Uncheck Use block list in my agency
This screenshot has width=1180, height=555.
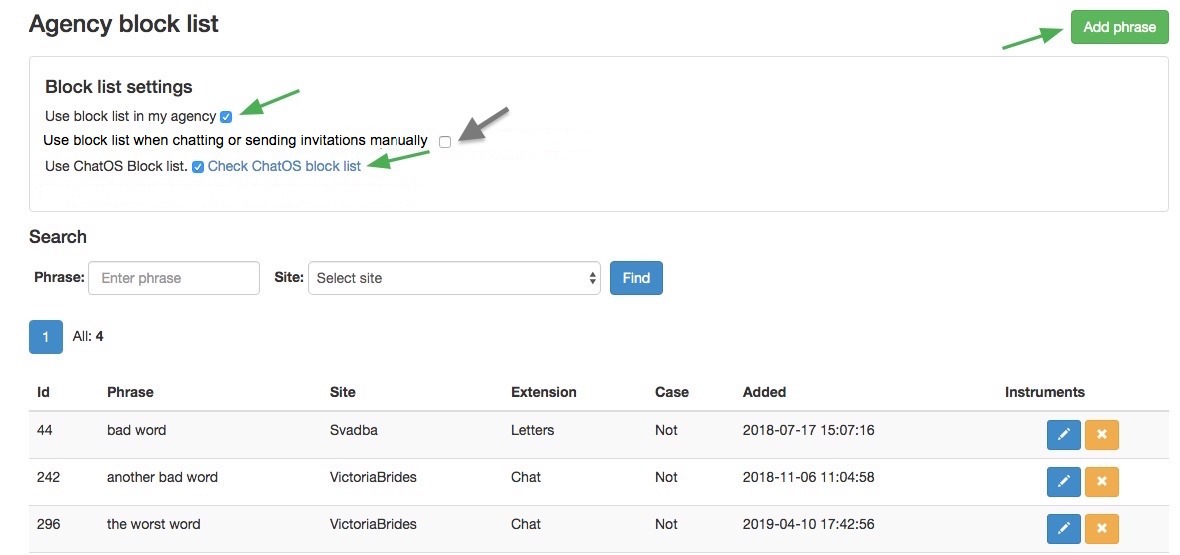[x=226, y=117]
